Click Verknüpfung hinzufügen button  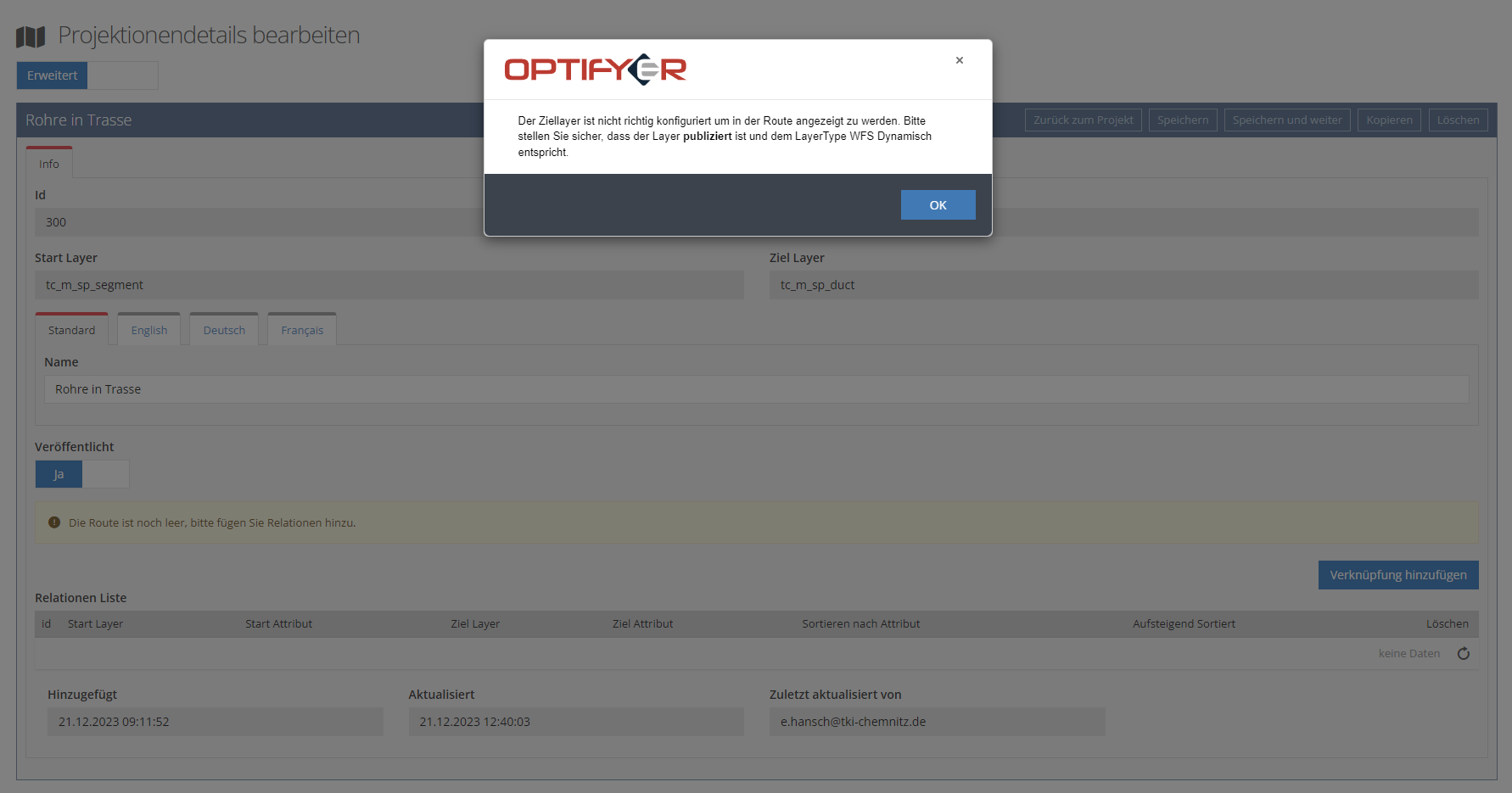(x=1397, y=575)
